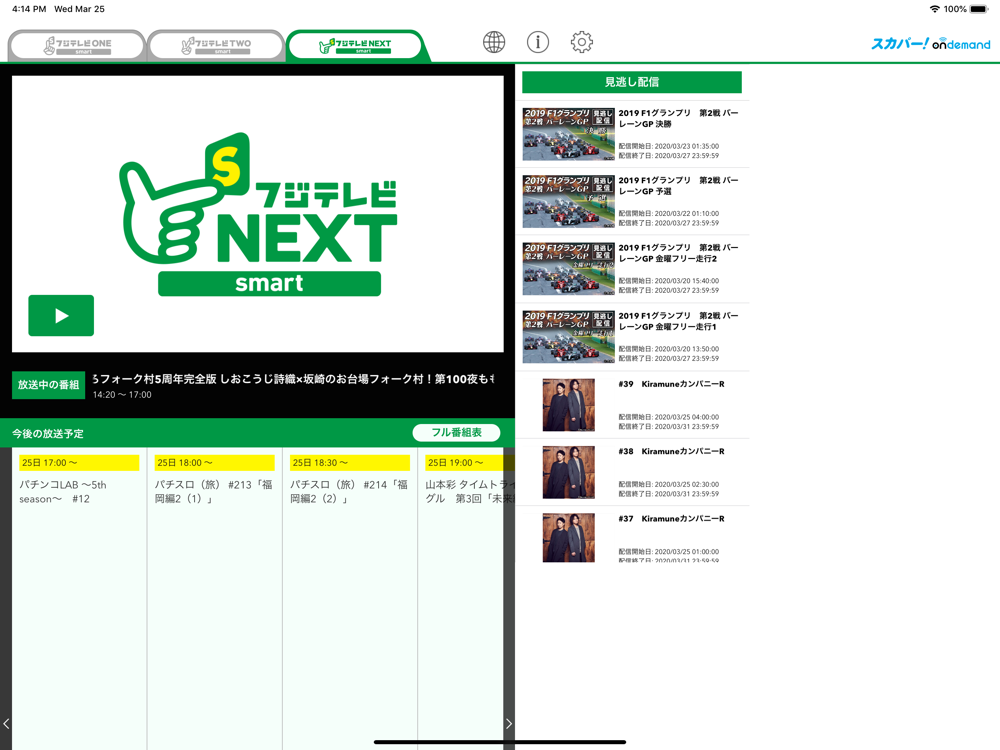The image size is (1000, 750).
Task: Open thumbnail for #39 Kiramuneカンパニー
Action: click(x=569, y=405)
